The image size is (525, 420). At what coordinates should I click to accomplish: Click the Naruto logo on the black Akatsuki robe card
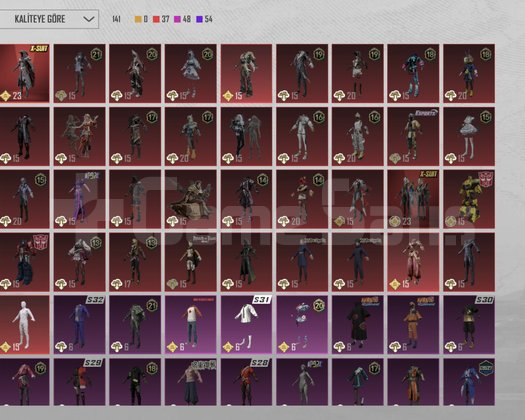coord(369,300)
